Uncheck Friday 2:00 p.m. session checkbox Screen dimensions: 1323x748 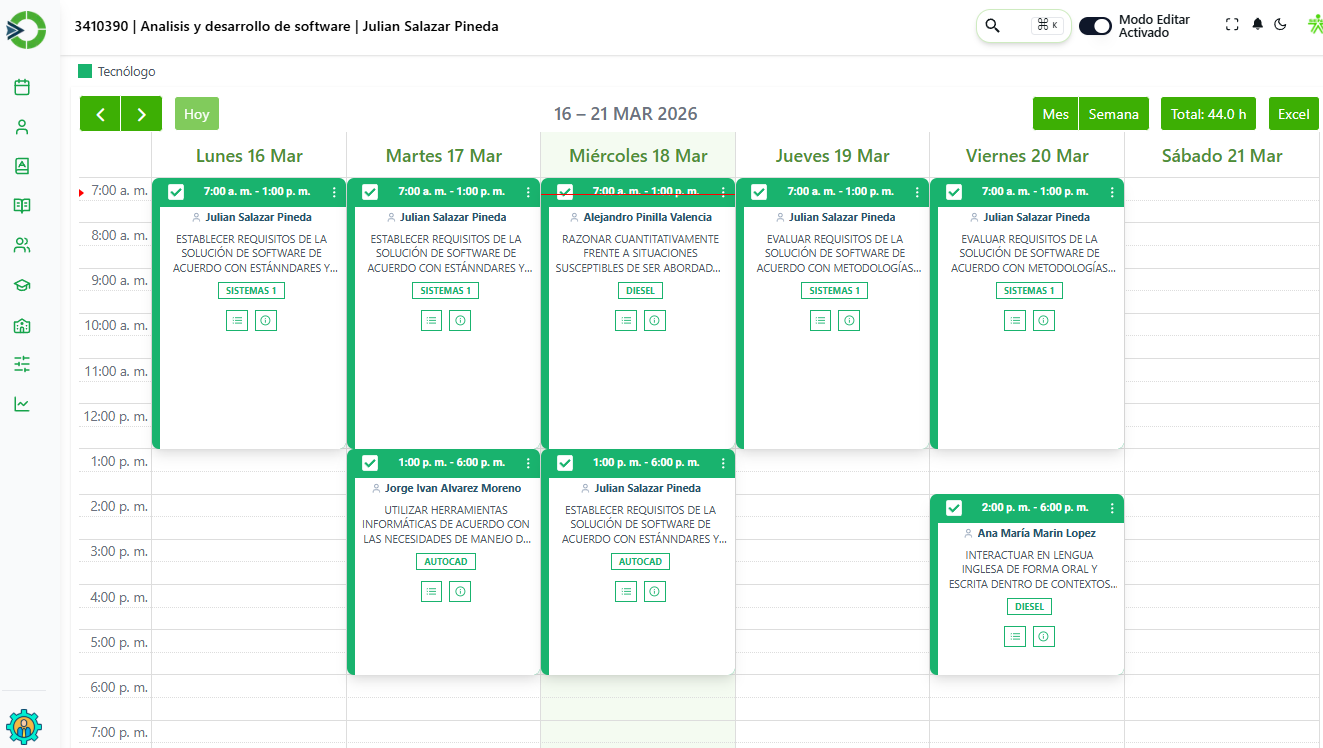click(x=954, y=508)
